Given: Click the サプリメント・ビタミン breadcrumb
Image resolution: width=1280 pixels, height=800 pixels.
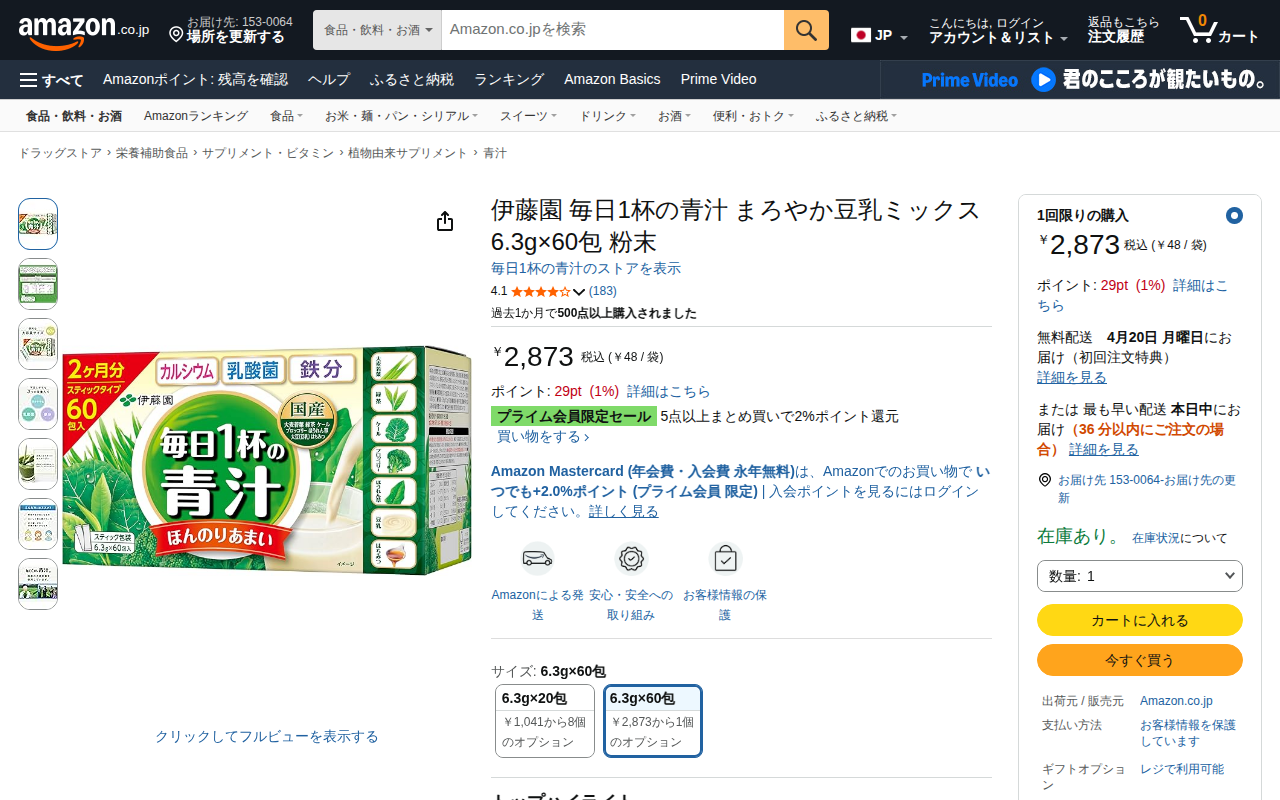Looking at the screenshot, I should 268,153.
